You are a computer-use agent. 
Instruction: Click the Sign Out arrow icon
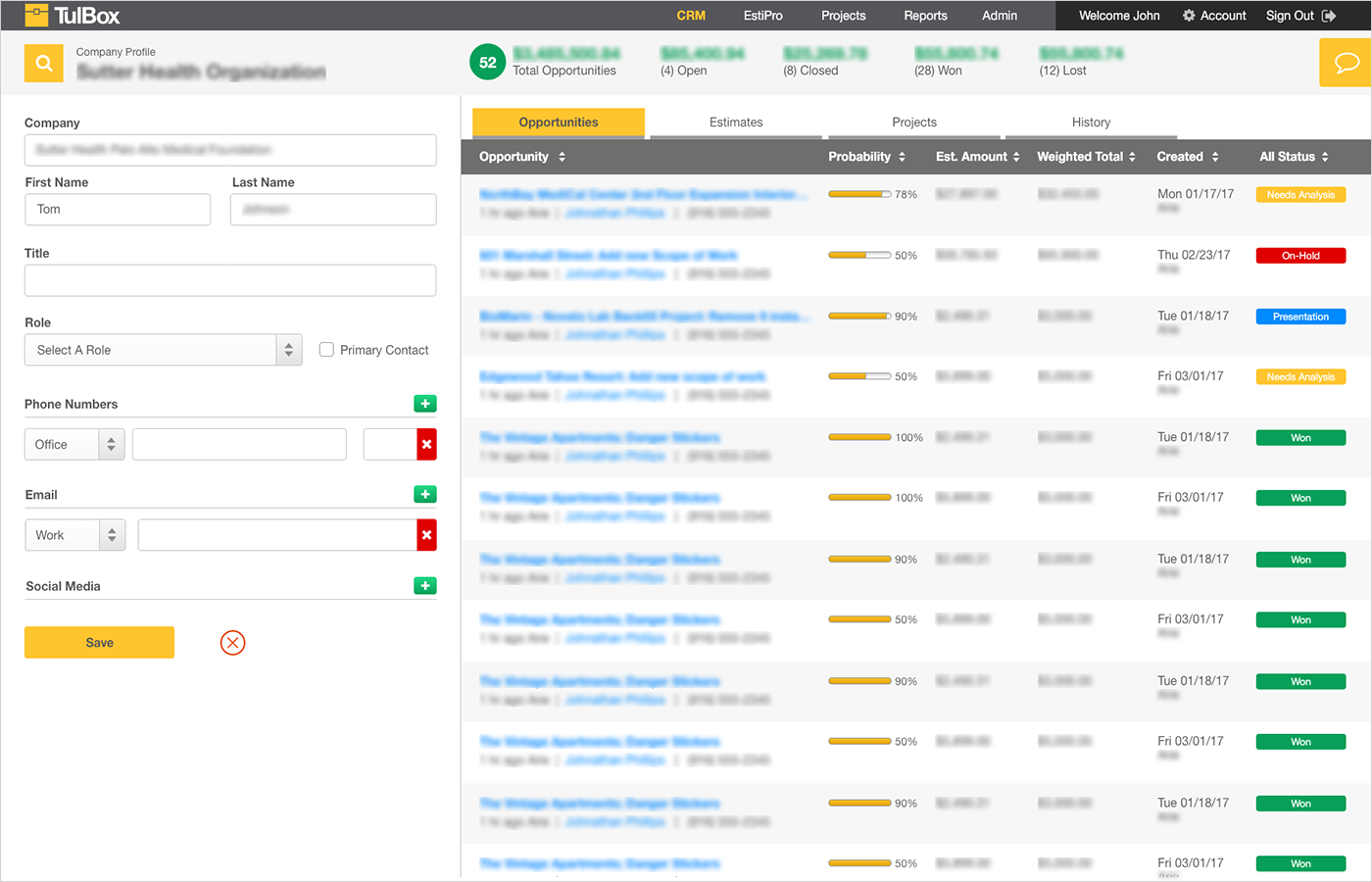coord(1329,16)
